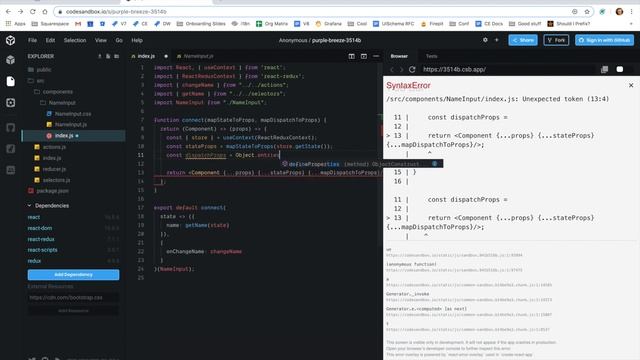Click the CodeSandbox logo icon
The height and width of the screenshot is (360, 640).
pos(11,40)
